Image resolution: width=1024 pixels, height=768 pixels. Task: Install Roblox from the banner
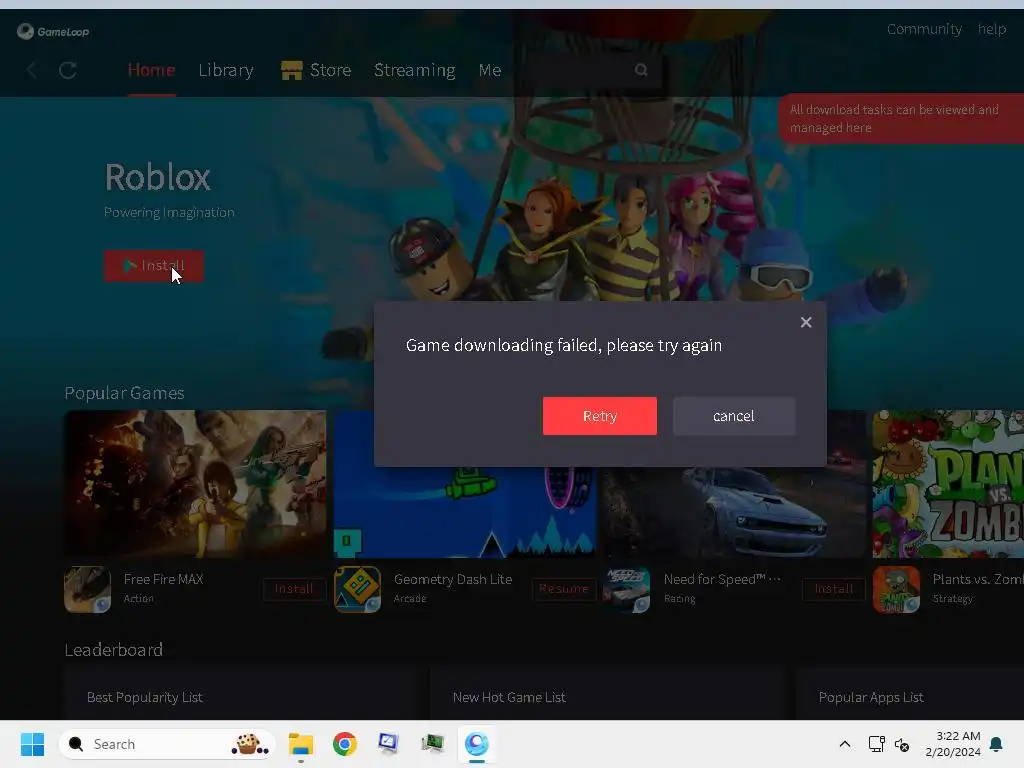[154, 266]
